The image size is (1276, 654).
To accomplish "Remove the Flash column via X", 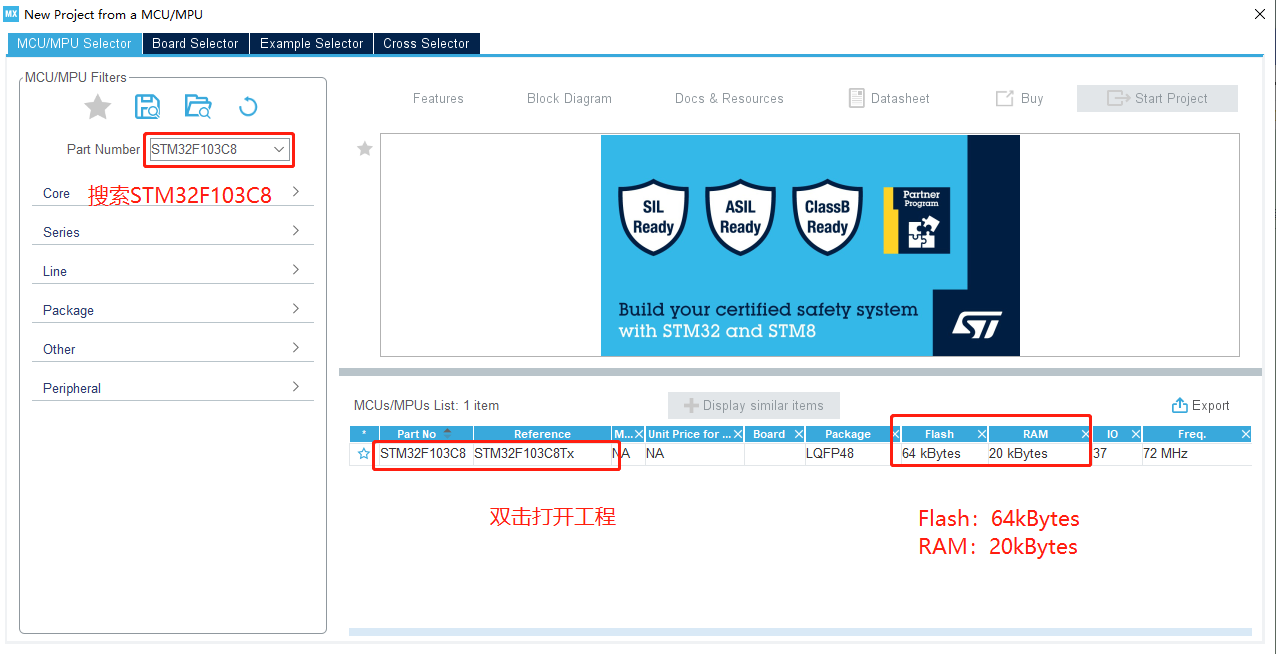I will (x=981, y=434).
